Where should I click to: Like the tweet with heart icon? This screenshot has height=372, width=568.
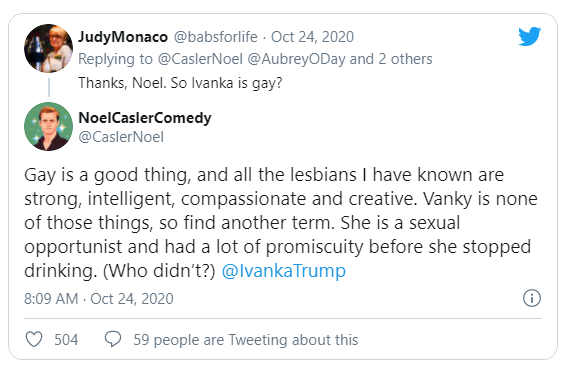click(x=34, y=339)
